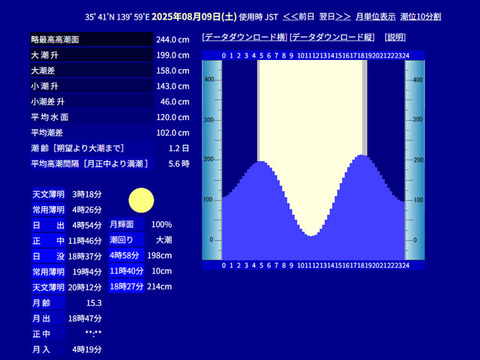Image resolution: width=480 pixels, height=360 pixels.
Task: Select the evening astronomical twilight time 20時12分
Action: pos(85,287)
